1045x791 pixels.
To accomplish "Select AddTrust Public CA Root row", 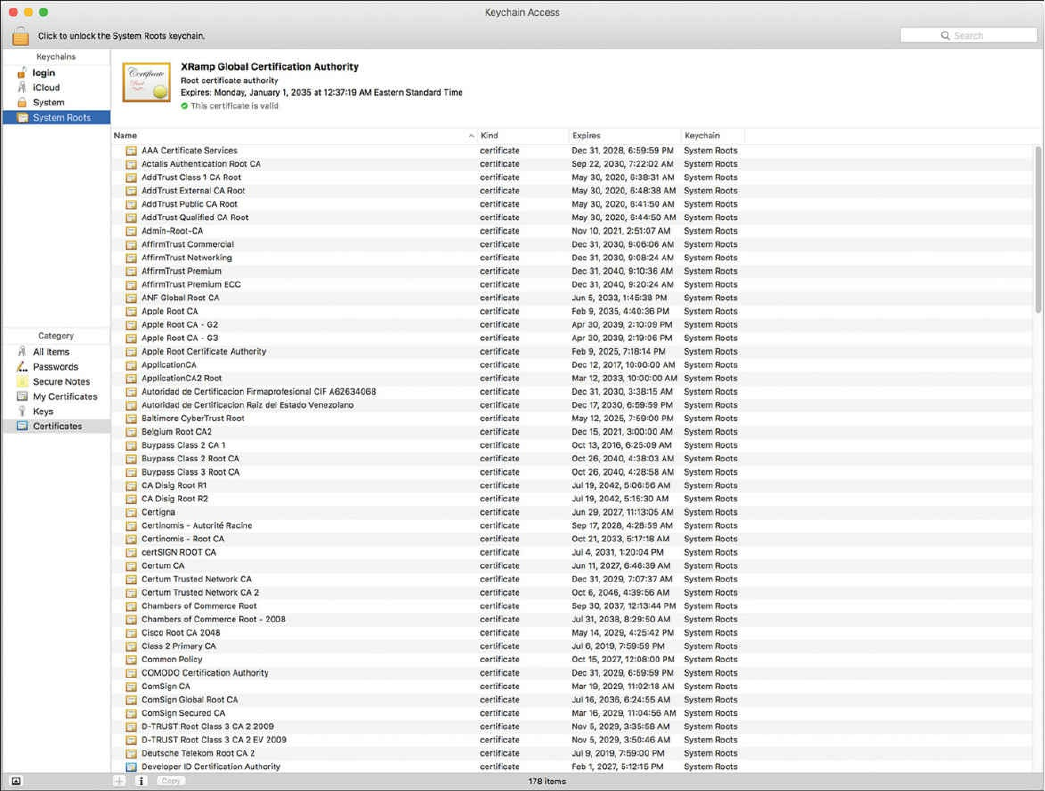I will pos(573,204).
